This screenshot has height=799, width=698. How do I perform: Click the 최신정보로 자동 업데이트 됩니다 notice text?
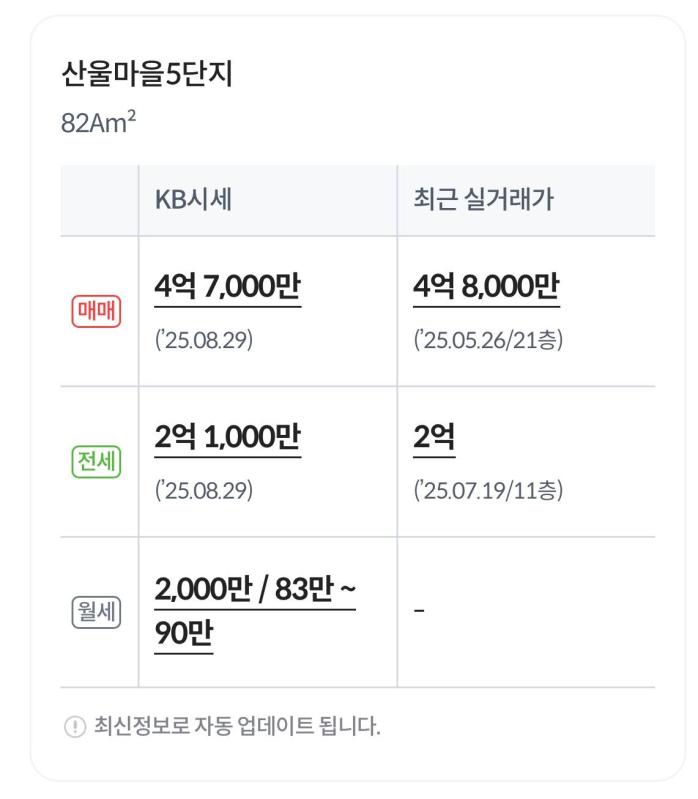(237, 726)
